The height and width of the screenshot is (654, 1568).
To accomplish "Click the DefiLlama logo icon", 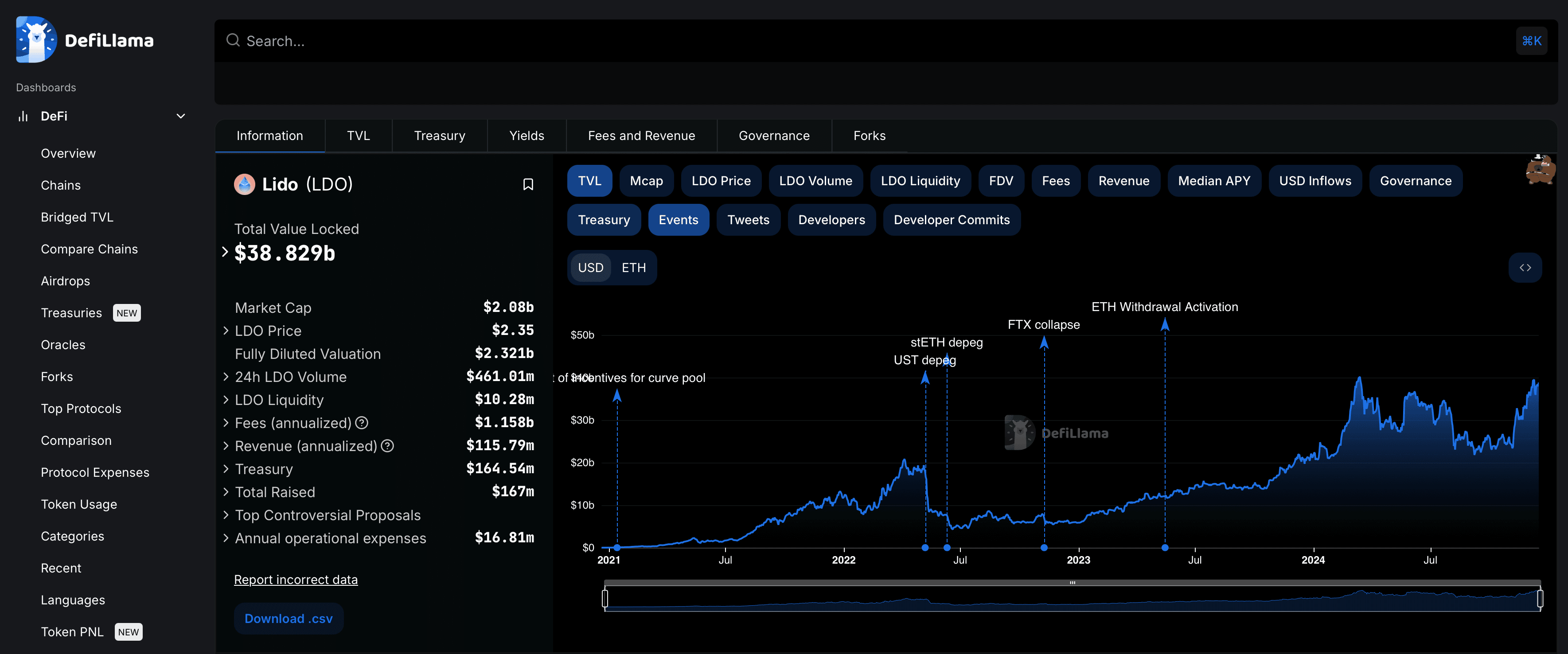I will point(36,39).
